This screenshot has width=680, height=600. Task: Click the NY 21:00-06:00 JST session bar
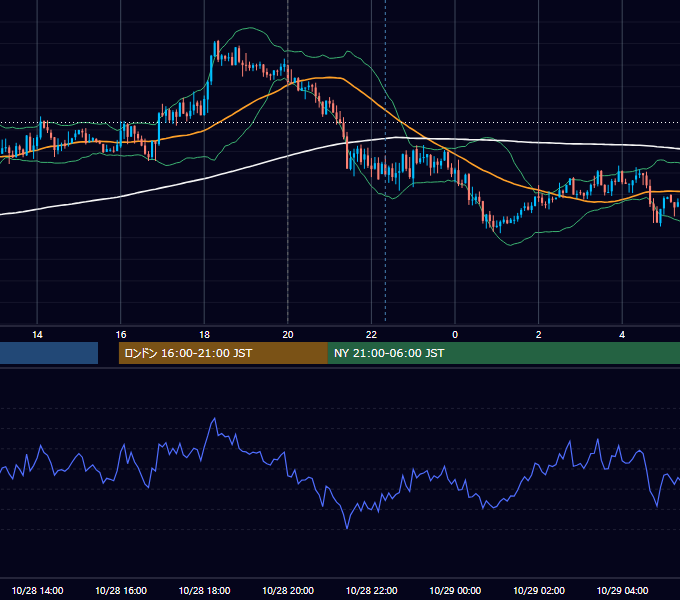click(x=503, y=353)
